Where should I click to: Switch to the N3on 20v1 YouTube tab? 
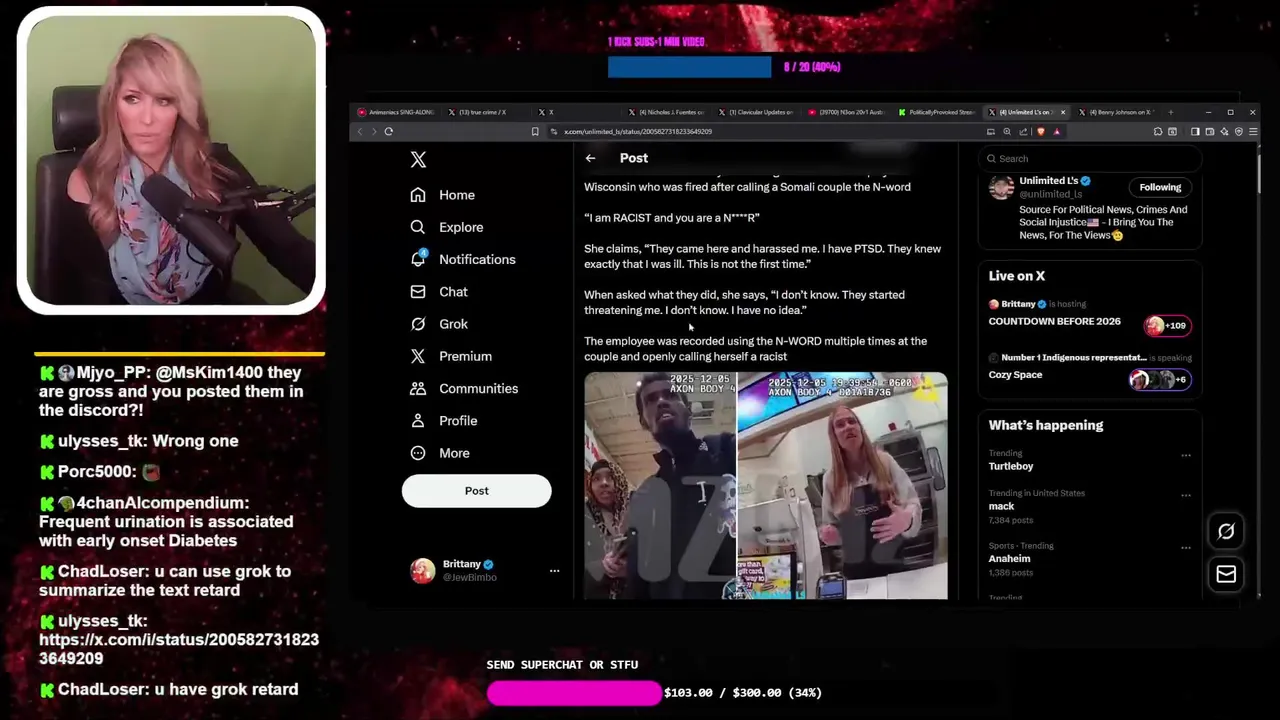point(846,112)
